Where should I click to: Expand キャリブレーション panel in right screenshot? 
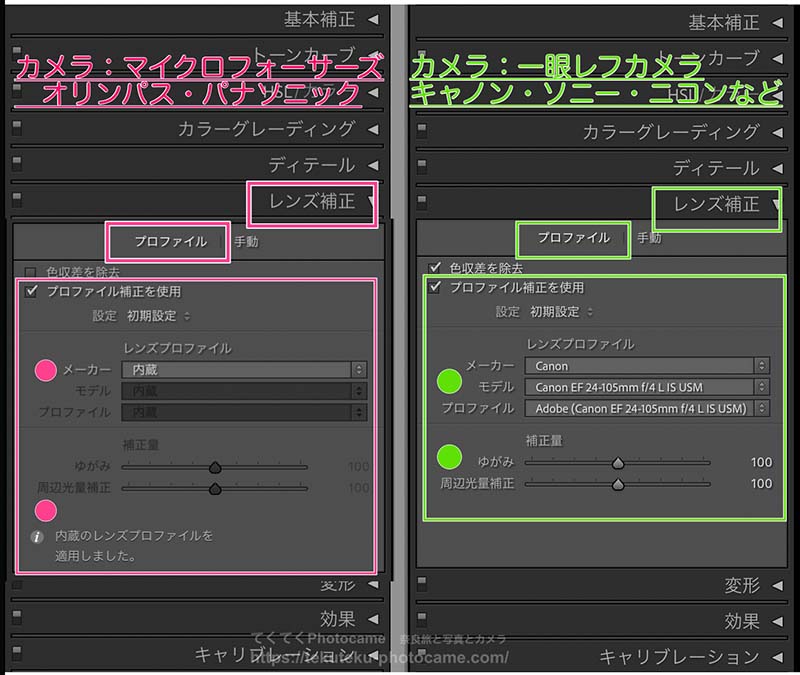pyautogui.click(x=778, y=657)
